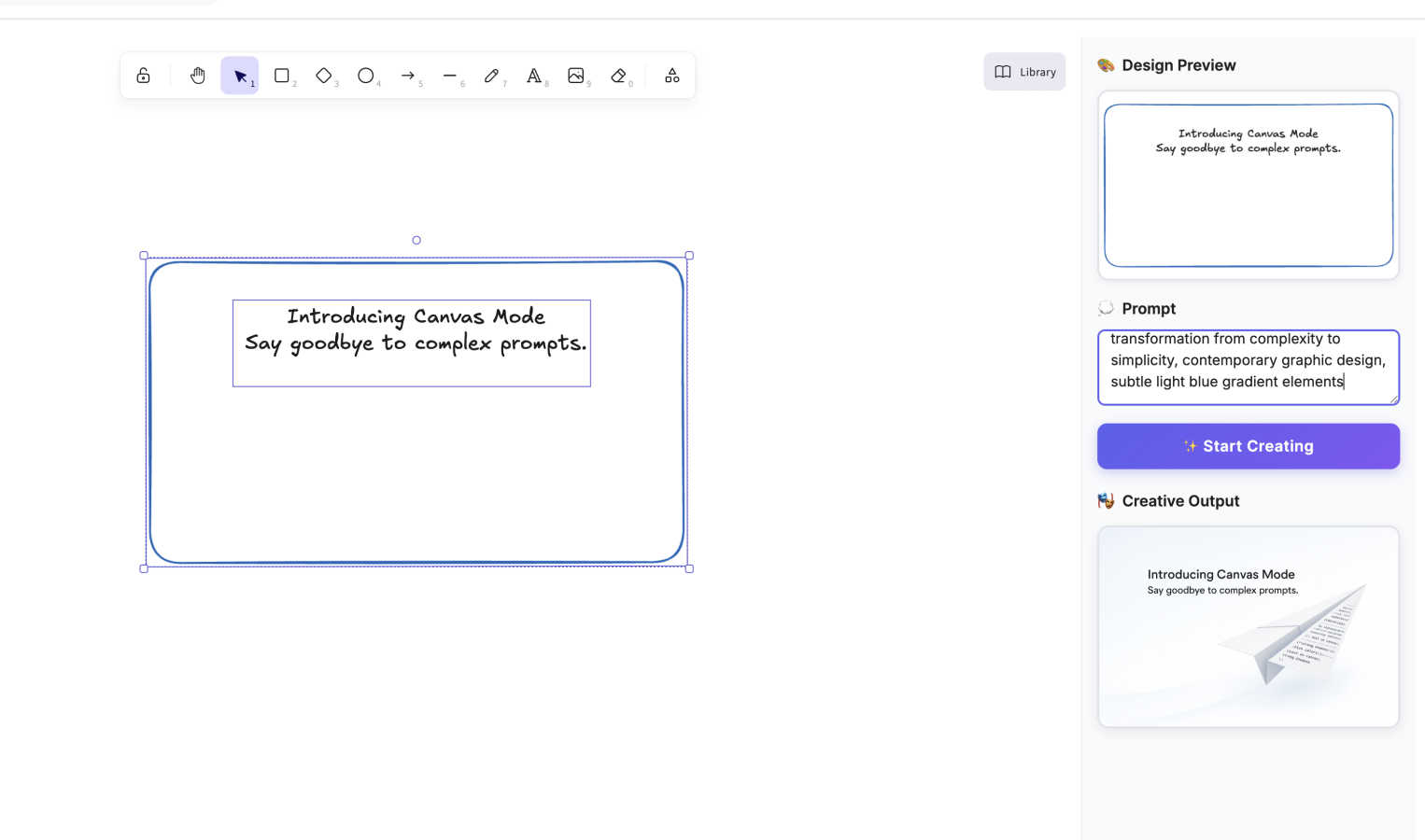This screenshot has width=1425, height=840.
Task: Select the Image insert tool
Action: pyautogui.click(x=576, y=75)
